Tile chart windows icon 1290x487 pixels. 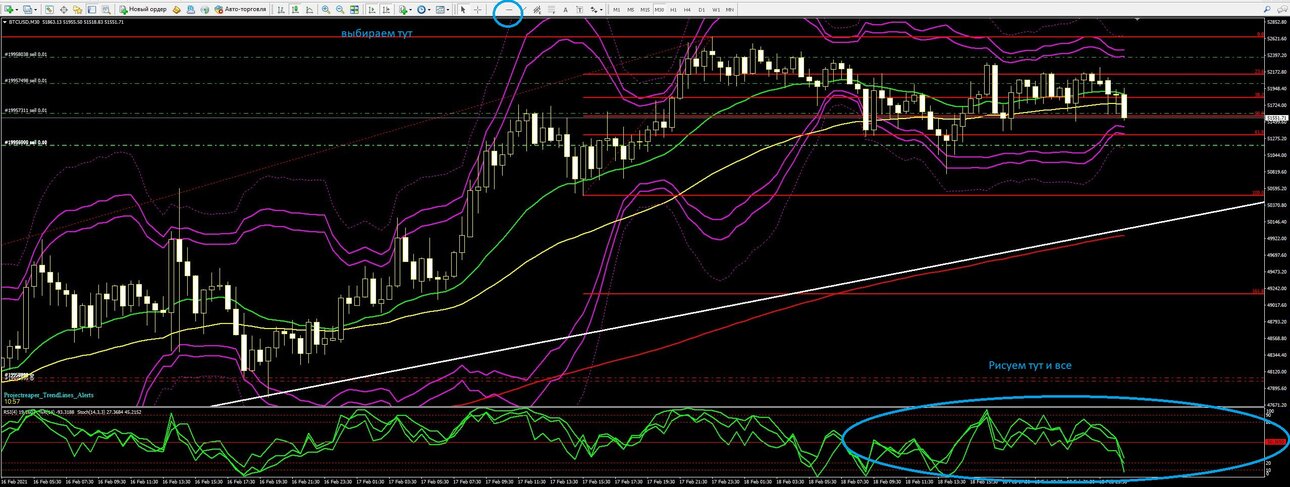tap(354, 9)
